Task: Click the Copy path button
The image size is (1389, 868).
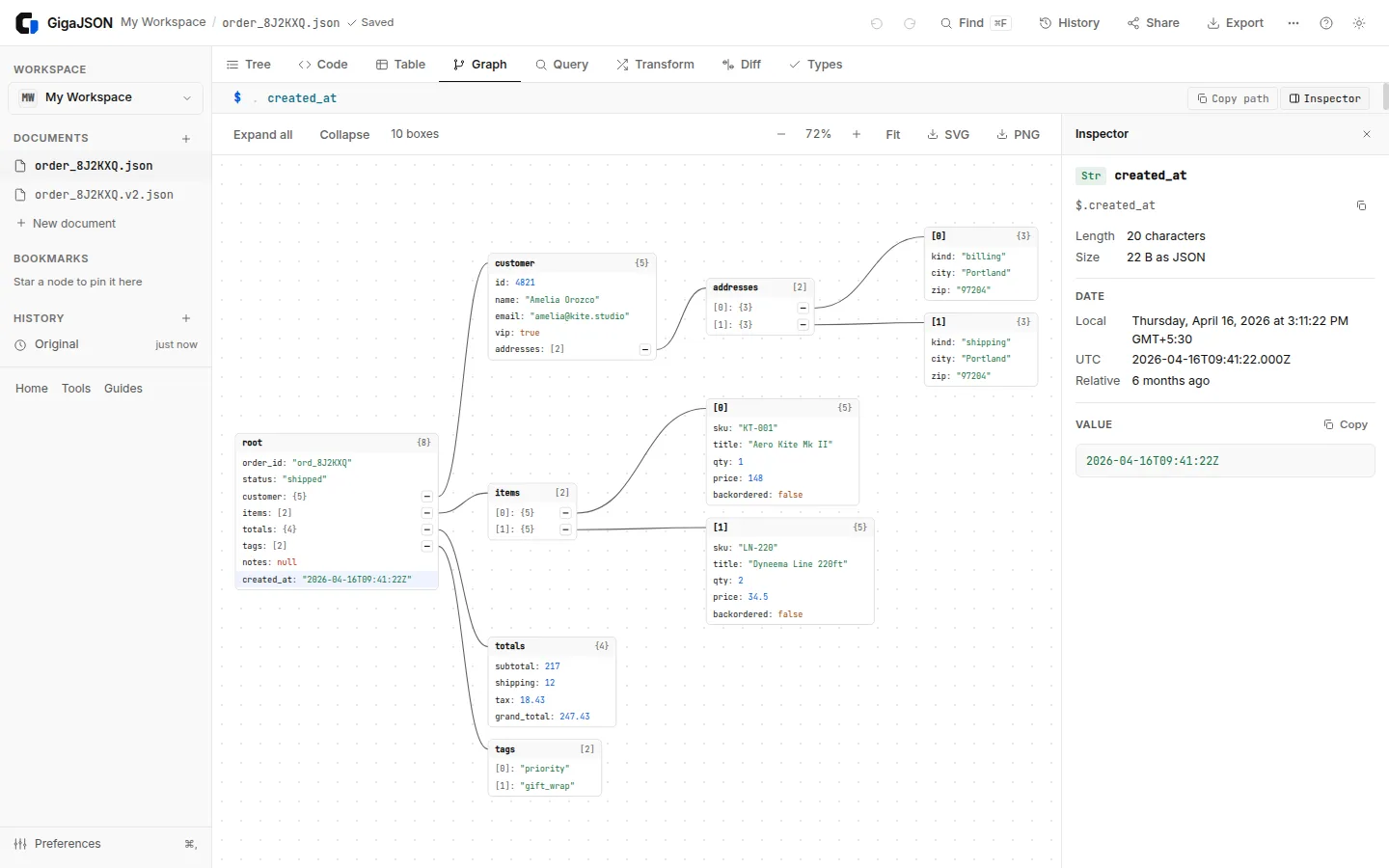Action: (1233, 98)
